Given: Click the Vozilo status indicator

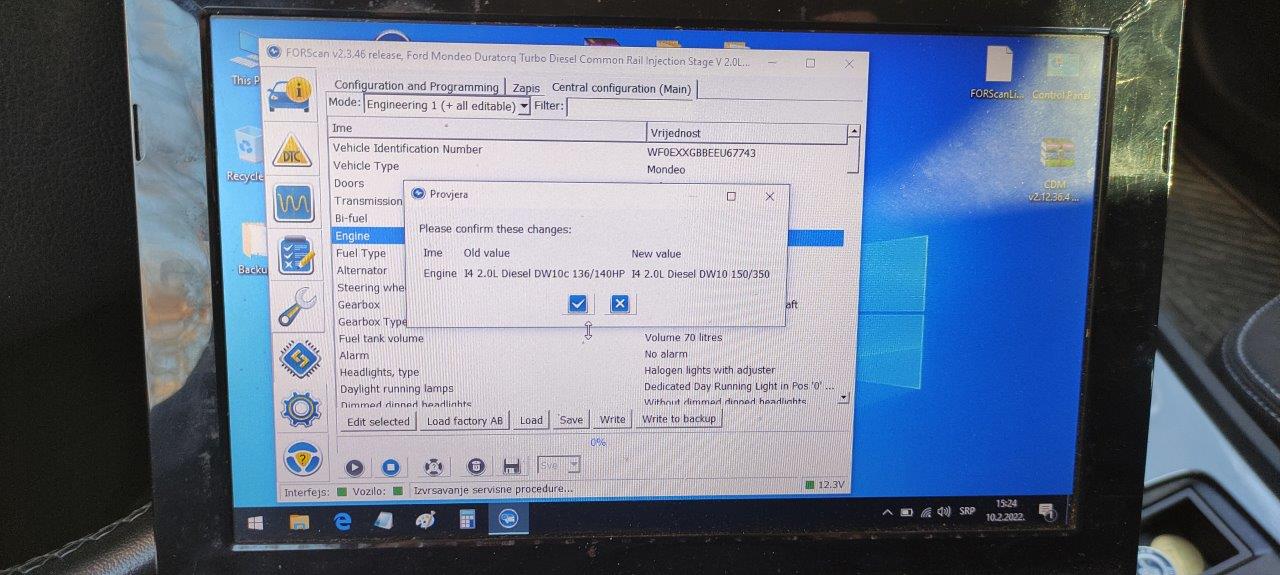Looking at the screenshot, I should (x=379, y=491).
